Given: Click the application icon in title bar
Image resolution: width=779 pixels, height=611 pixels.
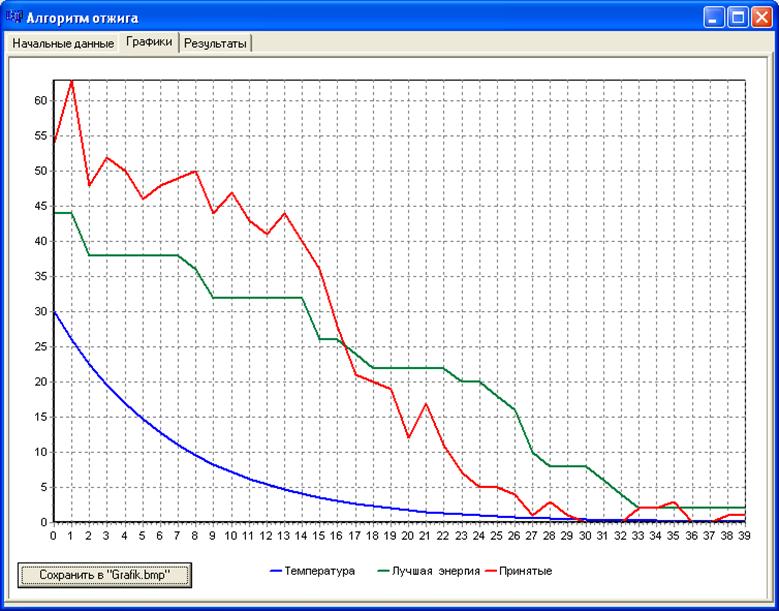Looking at the screenshot, I should click(x=14, y=17).
